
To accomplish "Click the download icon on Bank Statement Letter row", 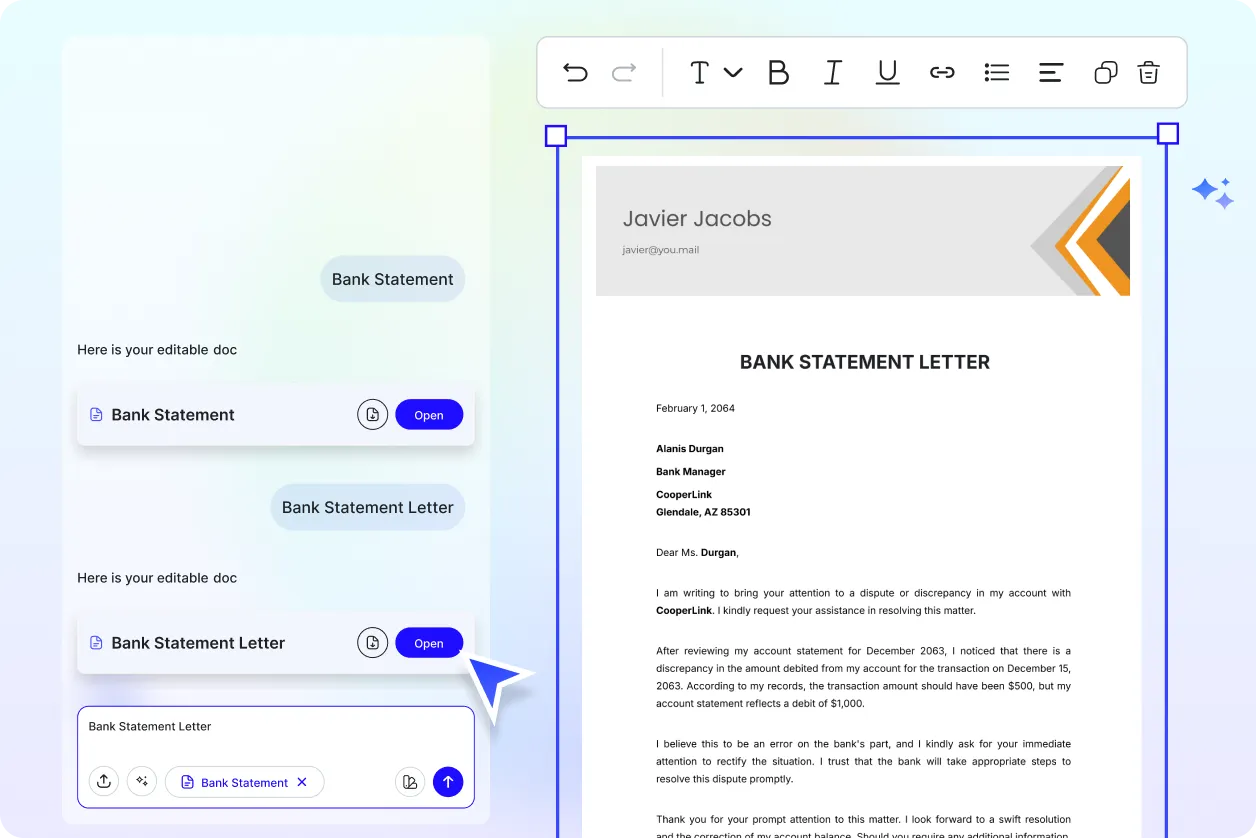I will (372, 642).
